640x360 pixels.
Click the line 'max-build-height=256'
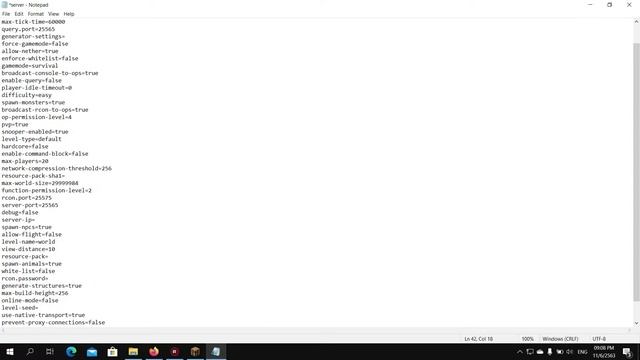pos(35,293)
